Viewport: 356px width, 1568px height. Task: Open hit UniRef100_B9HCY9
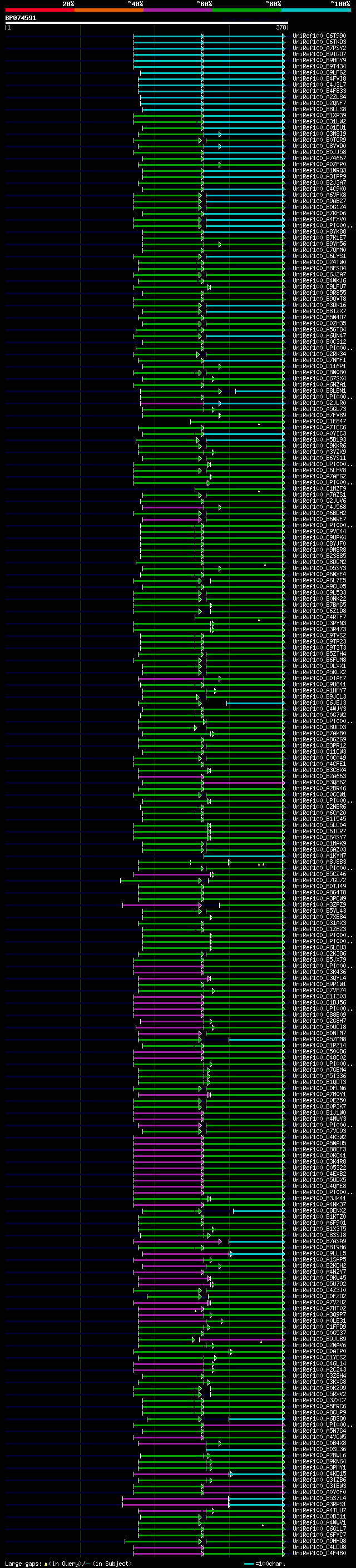[319, 60]
